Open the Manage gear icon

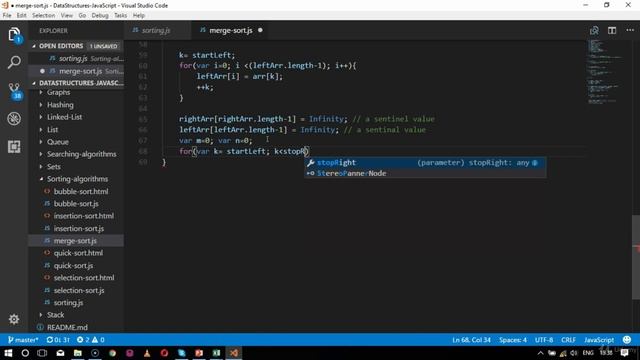pyautogui.click(x=14, y=319)
